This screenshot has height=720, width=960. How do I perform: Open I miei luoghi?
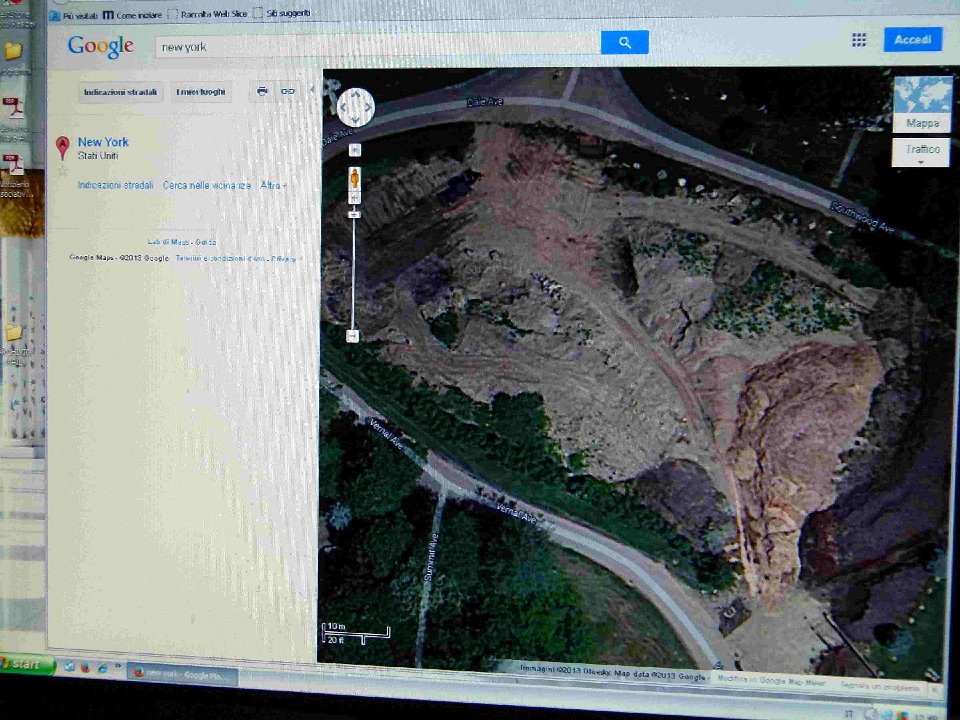pyautogui.click(x=201, y=92)
